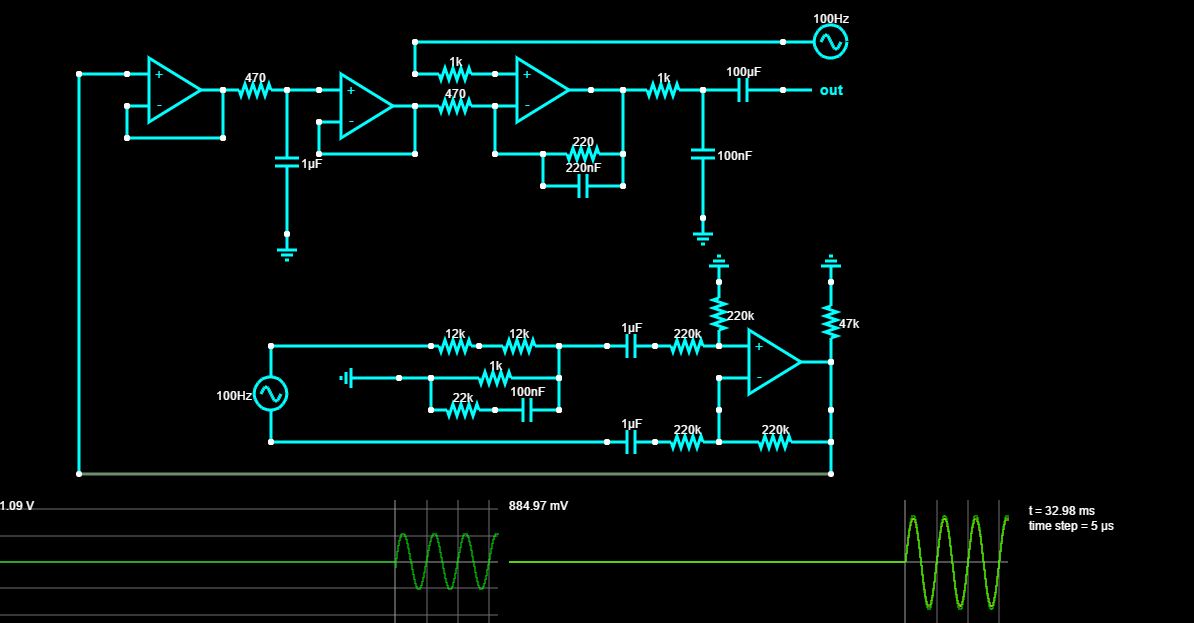Click the lower 1µF coupling capacitor
1194x623 pixels.
(x=631, y=442)
